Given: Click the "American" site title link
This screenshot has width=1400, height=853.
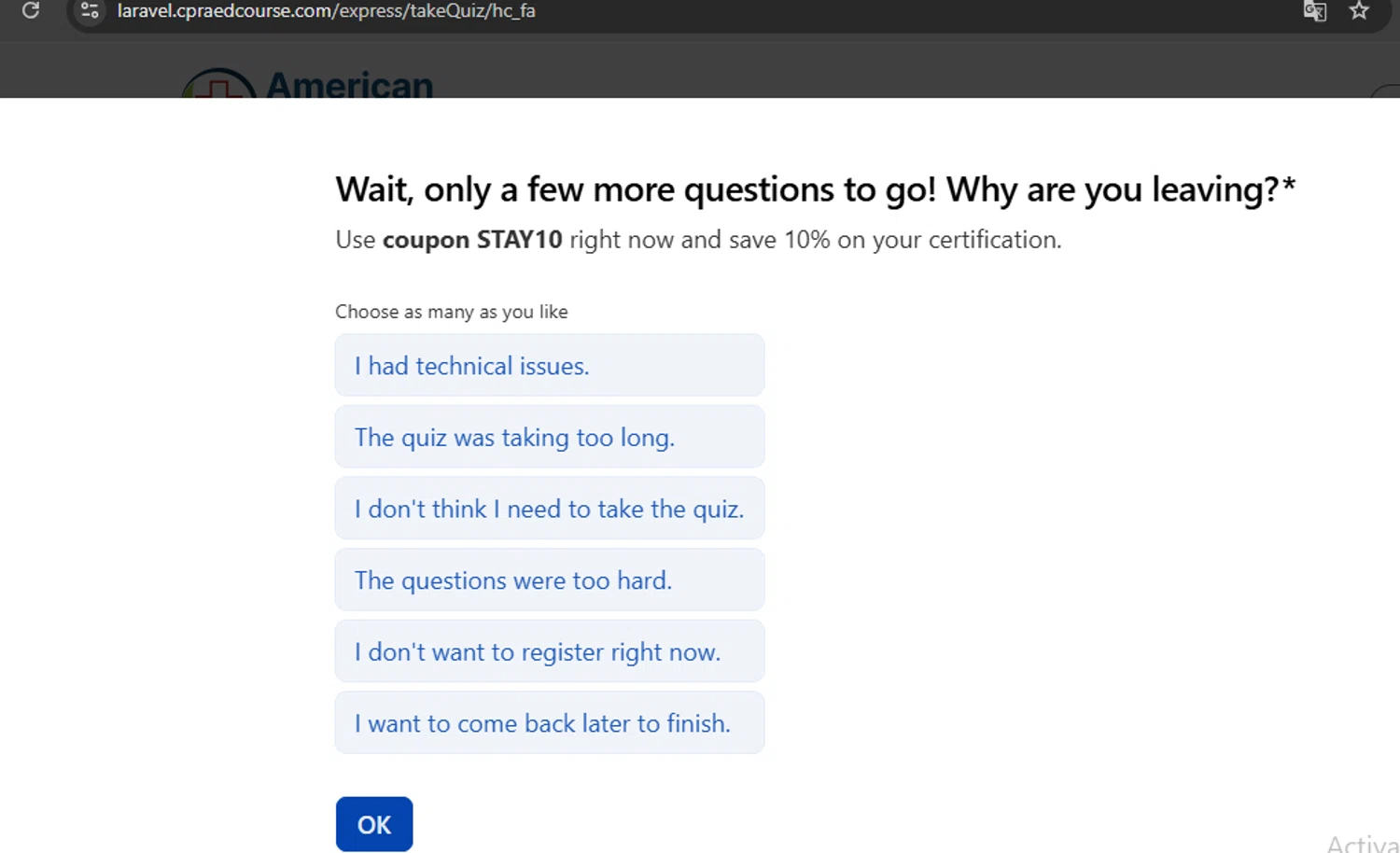Looking at the screenshot, I should pyautogui.click(x=349, y=86).
